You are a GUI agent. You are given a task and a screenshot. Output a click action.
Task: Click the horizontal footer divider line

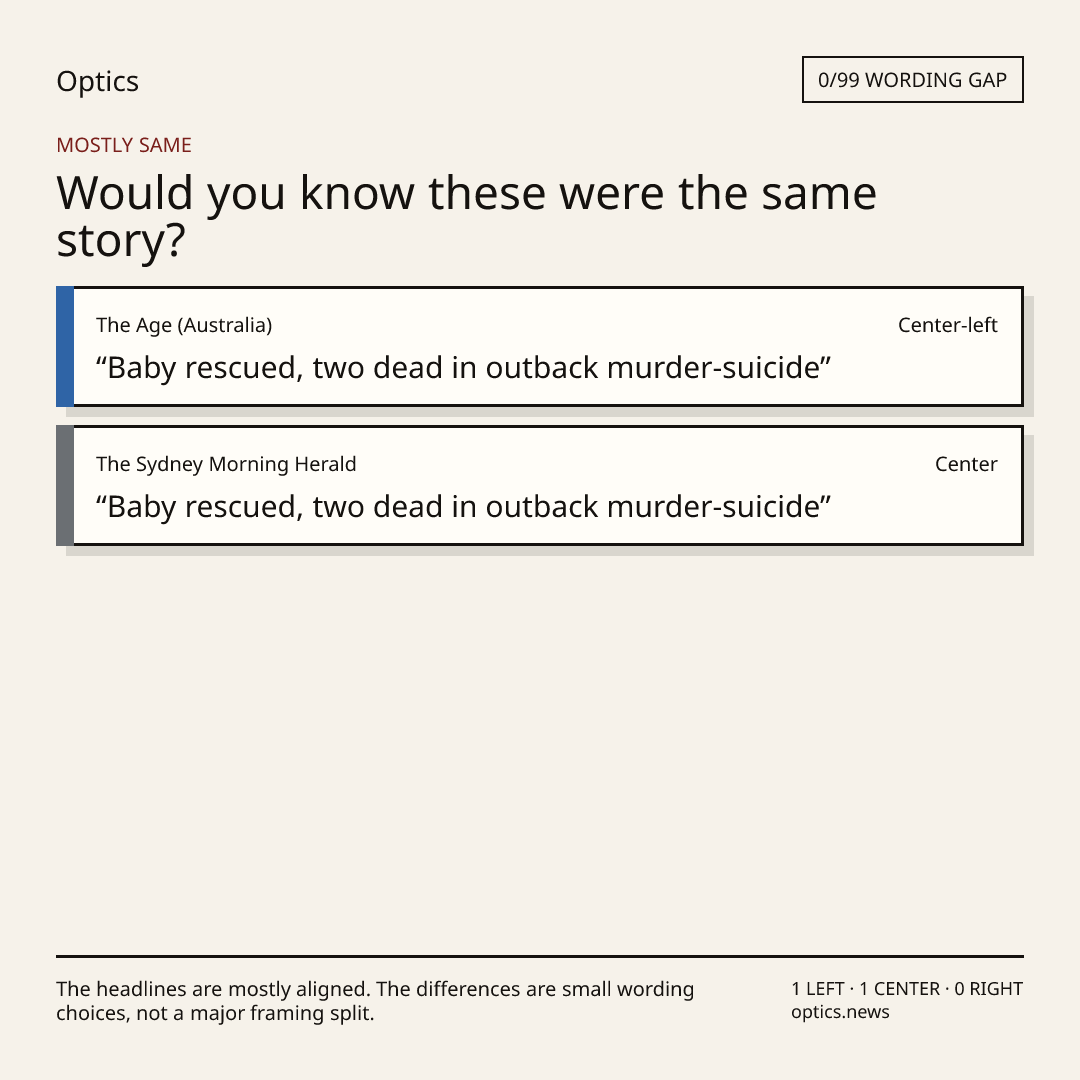[540, 956]
